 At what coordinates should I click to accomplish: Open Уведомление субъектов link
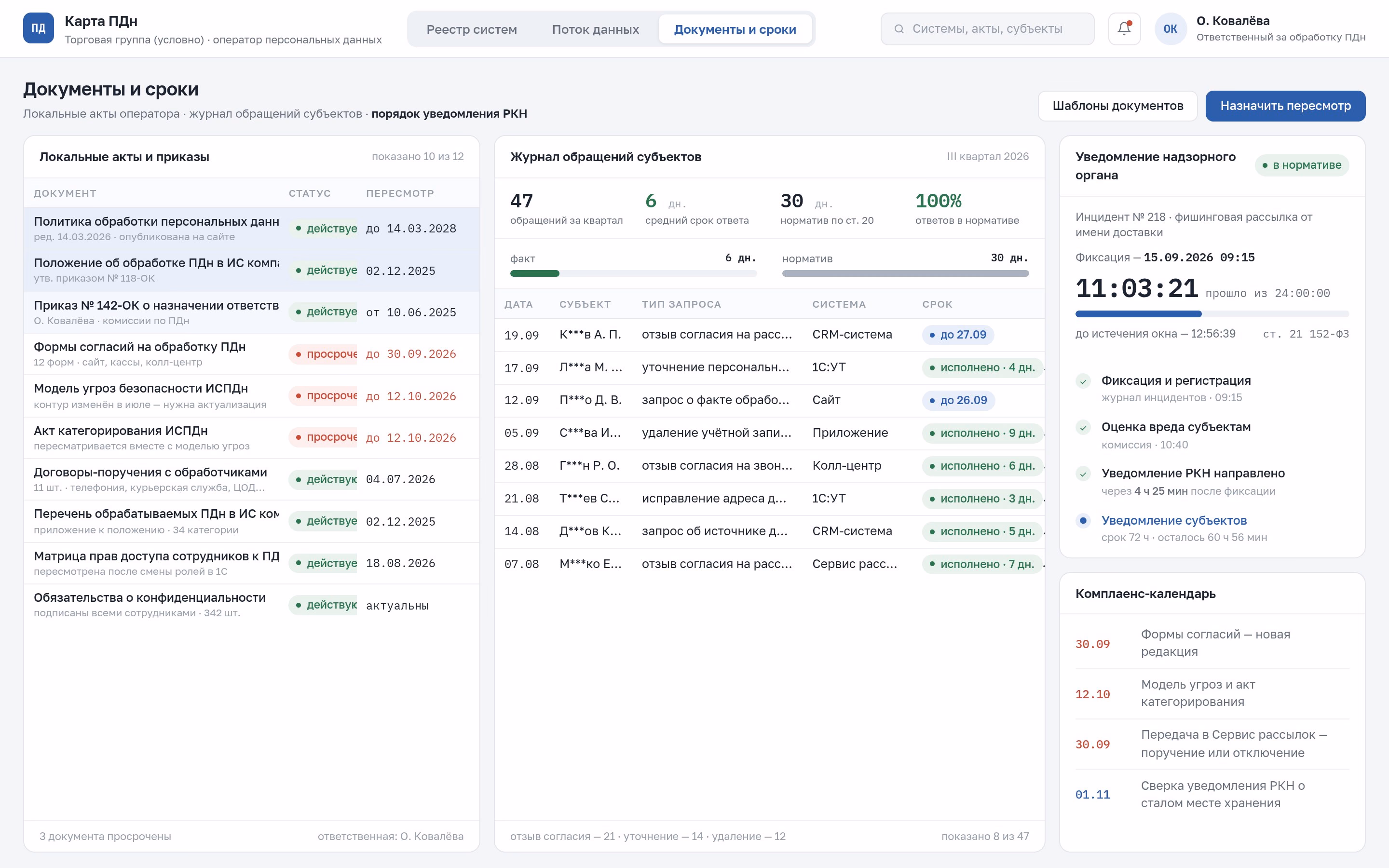pyautogui.click(x=1174, y=521)
